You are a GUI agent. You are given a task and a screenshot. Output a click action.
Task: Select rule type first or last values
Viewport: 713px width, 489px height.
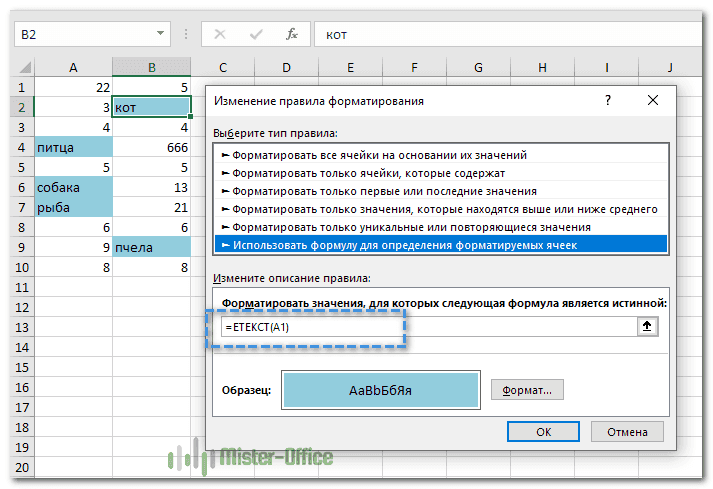point(441,191)
